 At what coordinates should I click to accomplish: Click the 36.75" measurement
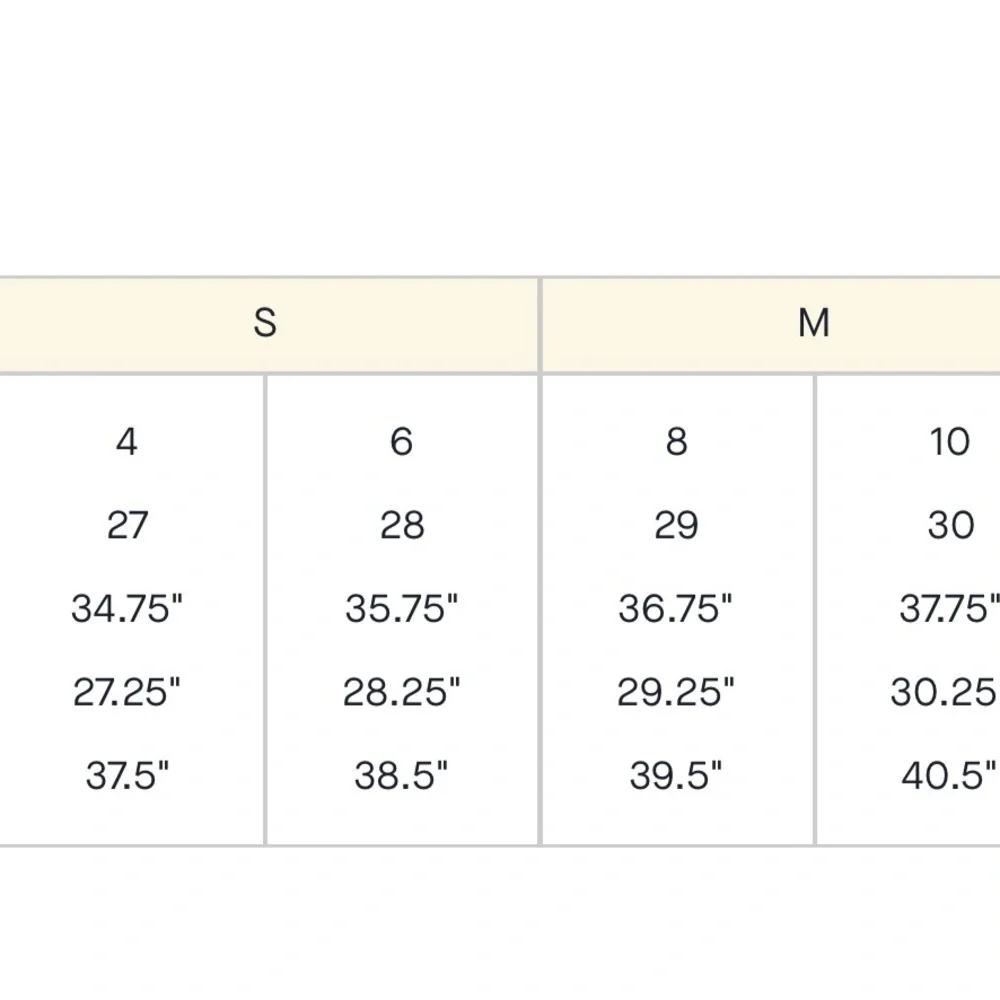676,608
